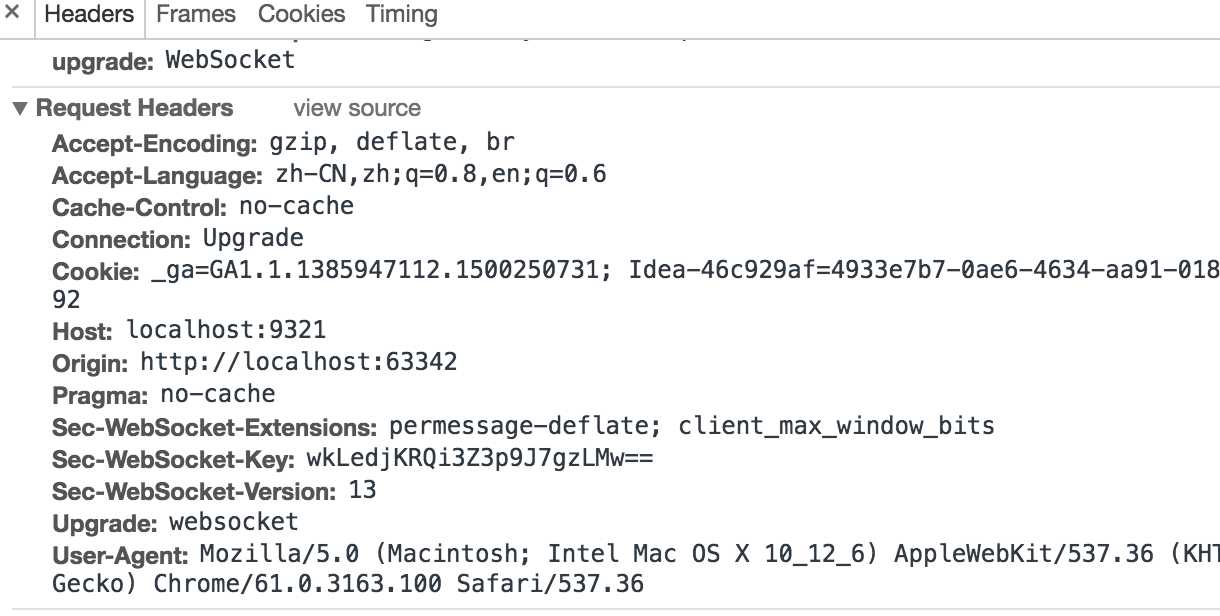Close the request details panel
Viewport: 1220px width, 616px height.
(x=13, y=13)
